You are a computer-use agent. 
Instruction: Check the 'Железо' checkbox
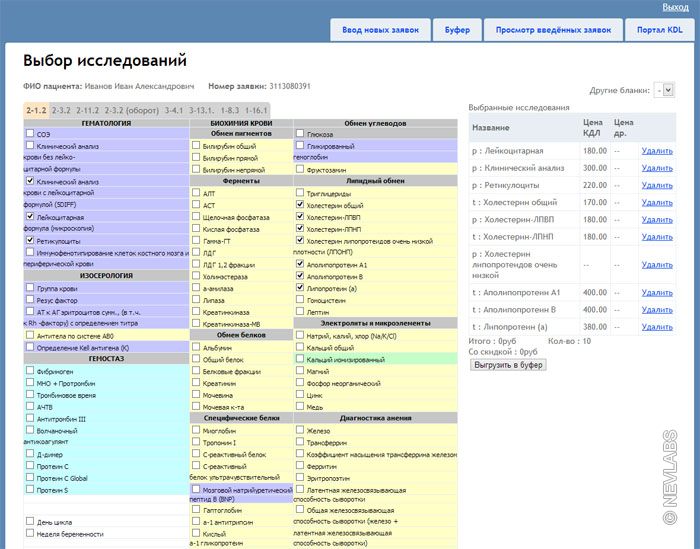[x=300, y=430]
